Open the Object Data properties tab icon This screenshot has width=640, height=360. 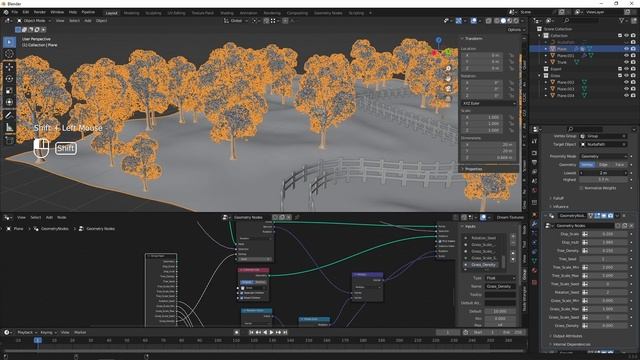click(x=534, y=261)
